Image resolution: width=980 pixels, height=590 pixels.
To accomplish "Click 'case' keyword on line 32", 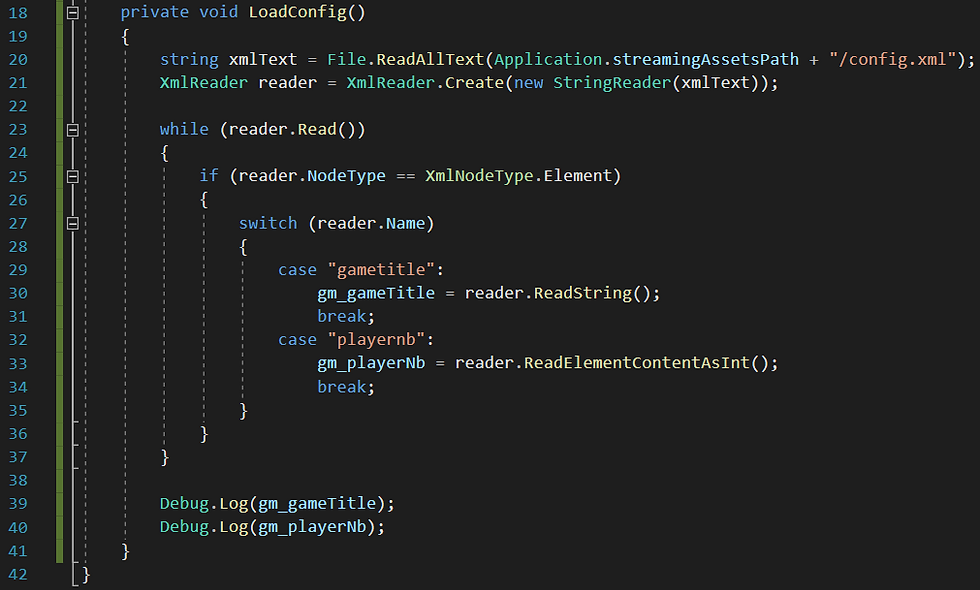I will tap(298, 339).
